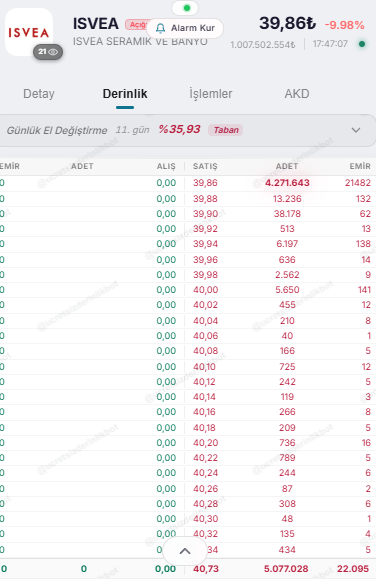
Task: Click the 40,73 average sell price
Action: 206,569
